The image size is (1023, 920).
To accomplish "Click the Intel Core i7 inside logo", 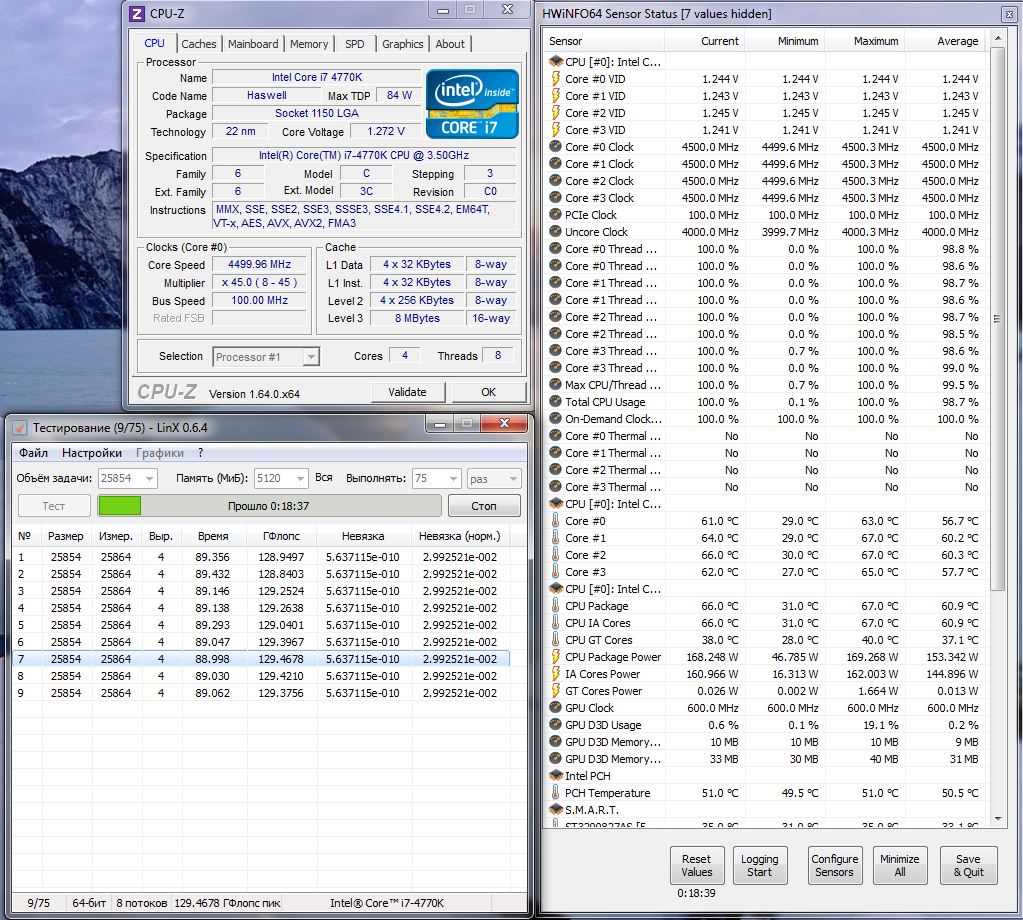I will point(472,104).
